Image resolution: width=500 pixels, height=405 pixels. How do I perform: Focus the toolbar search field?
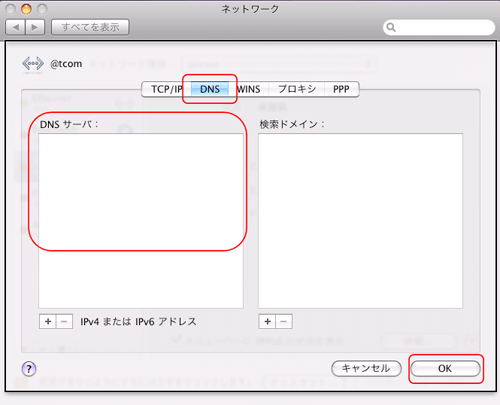pyautogui.click(x=439, y=27)
